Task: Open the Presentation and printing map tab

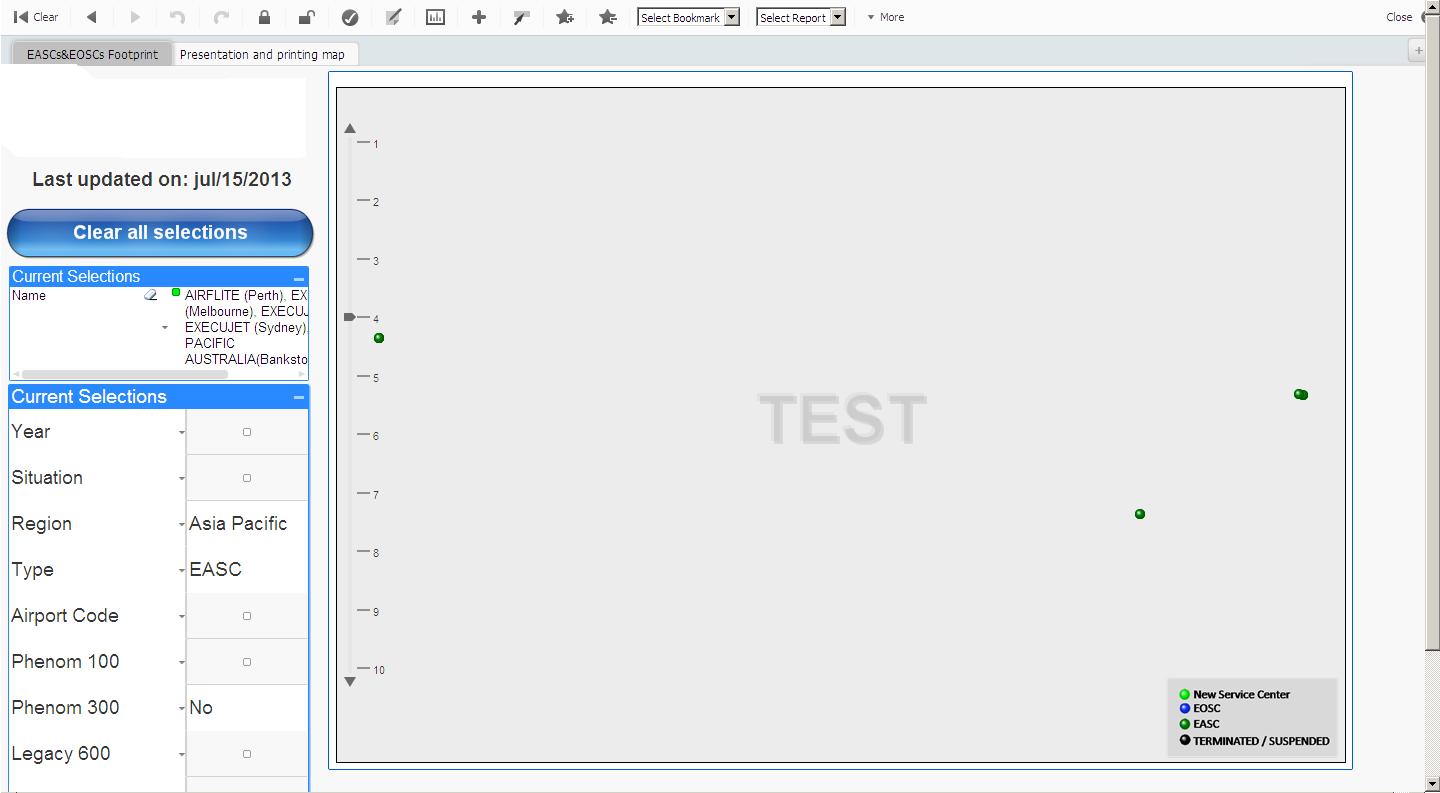Action: pyautogui.click(x=262, y=54)
